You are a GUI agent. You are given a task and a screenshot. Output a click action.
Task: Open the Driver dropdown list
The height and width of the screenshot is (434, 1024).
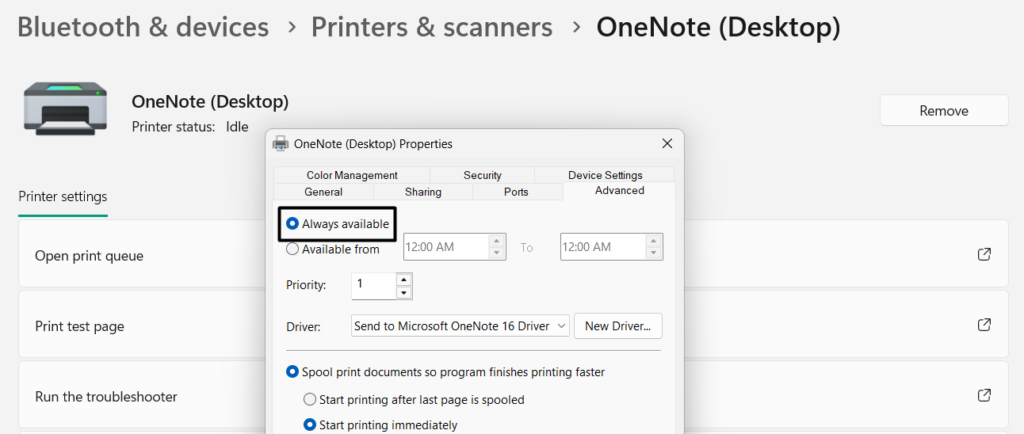tap(560, 326)
